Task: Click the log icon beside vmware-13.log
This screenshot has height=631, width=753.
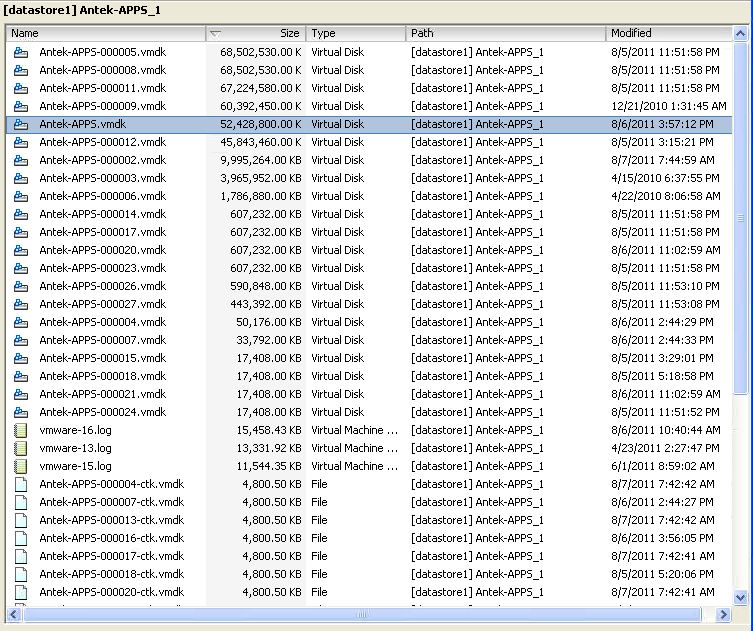Action: (x=21, y=449)
